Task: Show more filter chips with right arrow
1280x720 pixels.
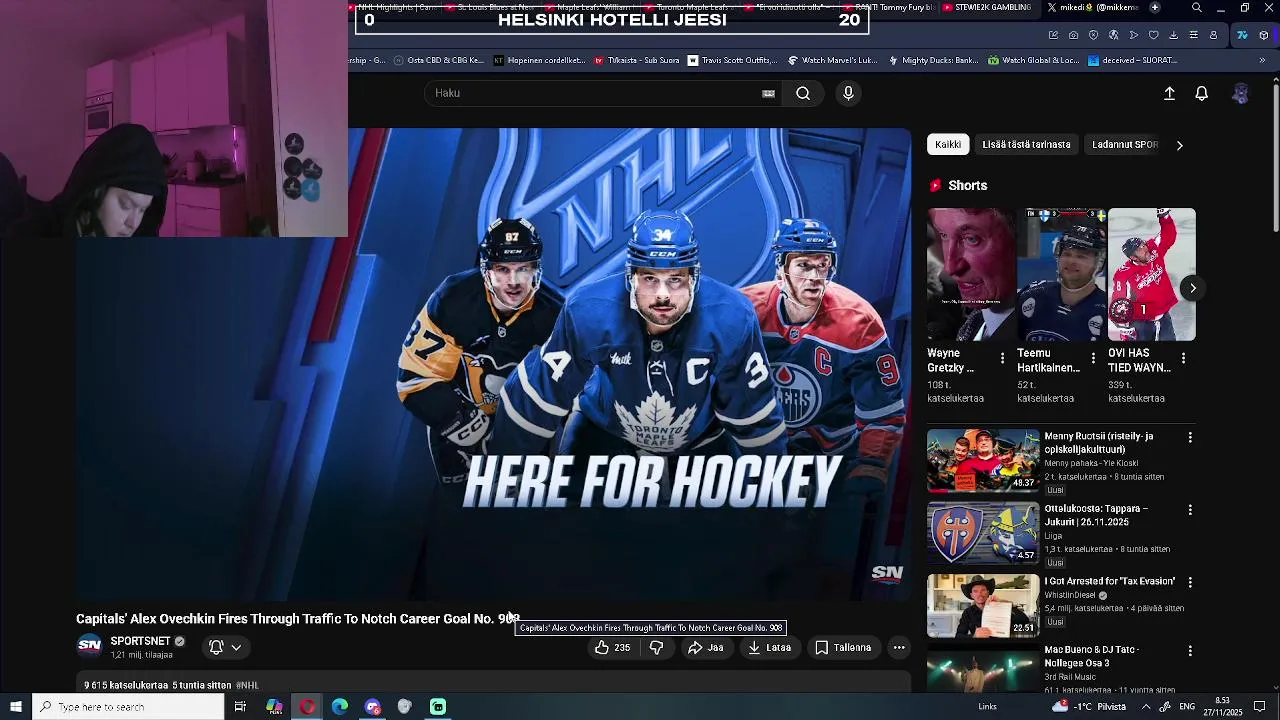Action: pos(1179,145)
